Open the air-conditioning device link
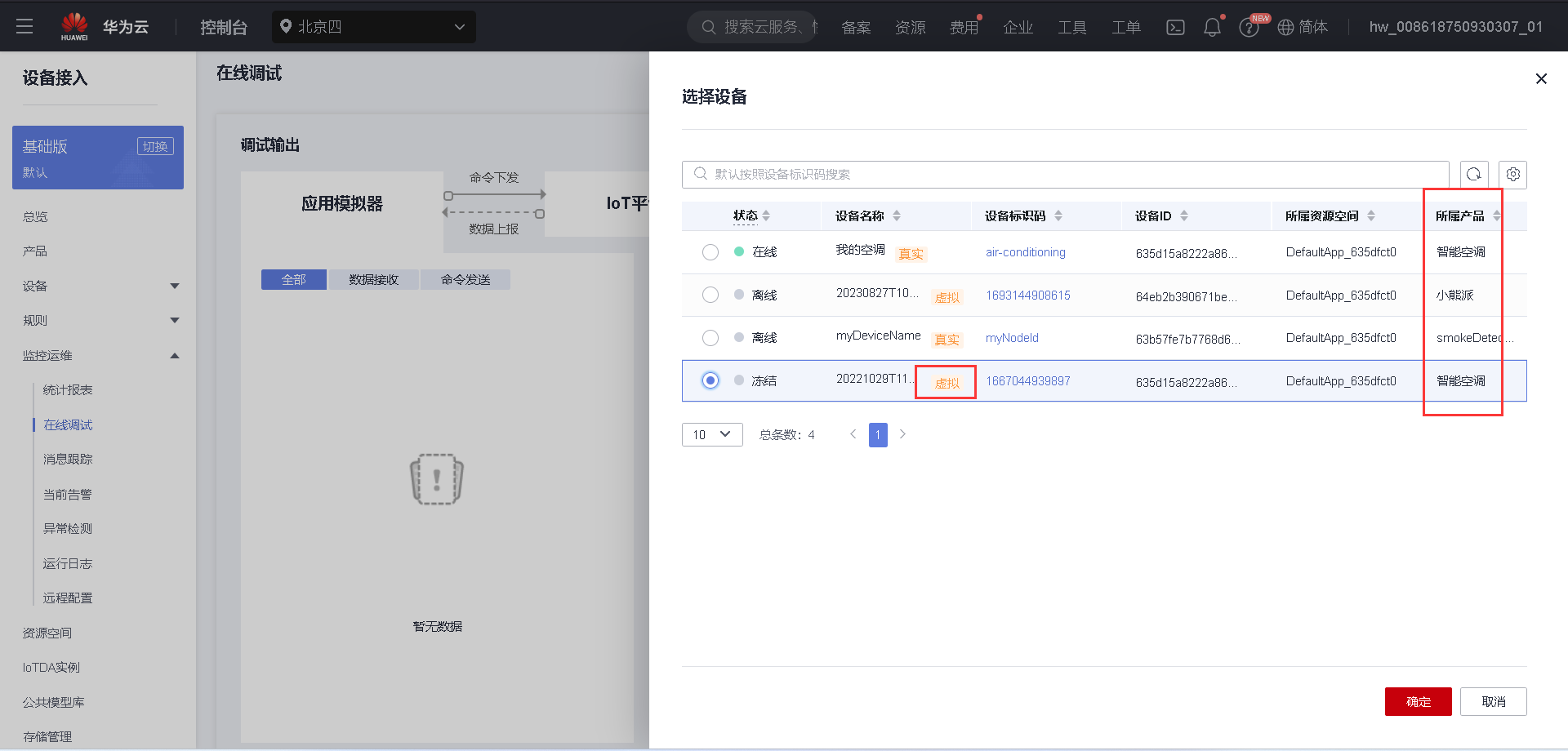 point(1025,252)
